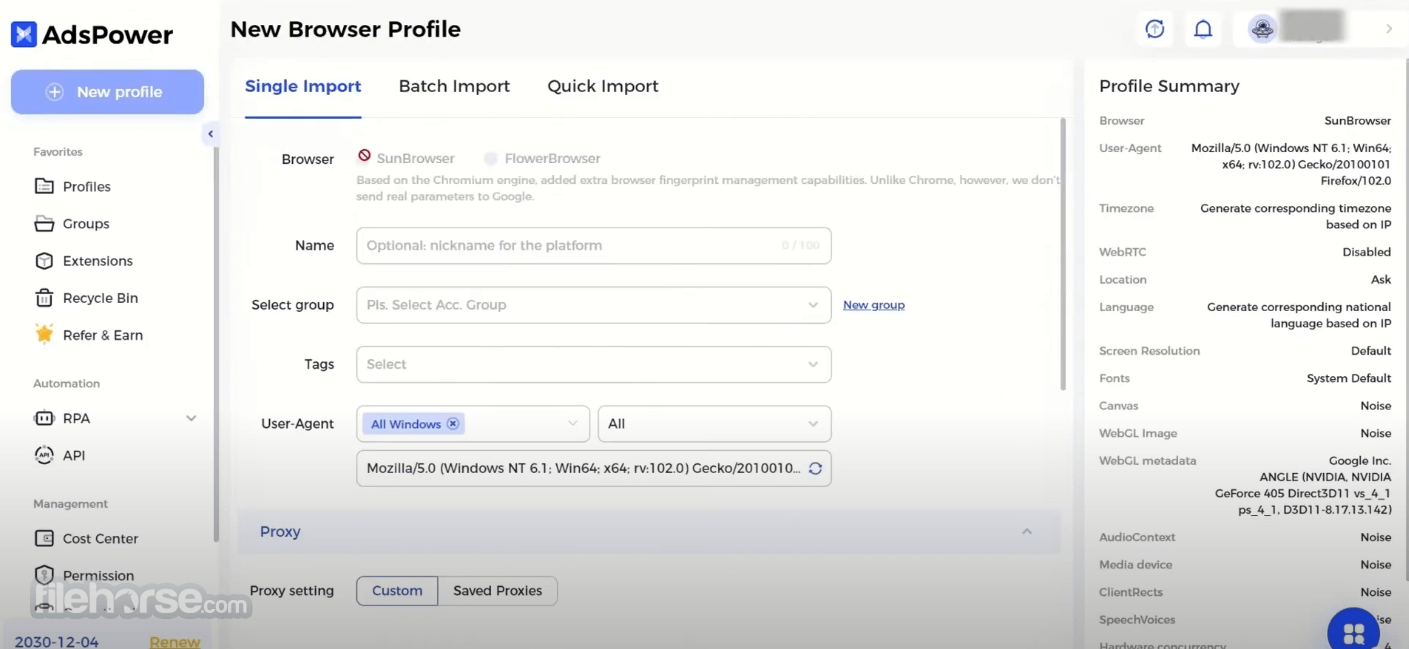Click the Cost Center icon

click(44, 538)
